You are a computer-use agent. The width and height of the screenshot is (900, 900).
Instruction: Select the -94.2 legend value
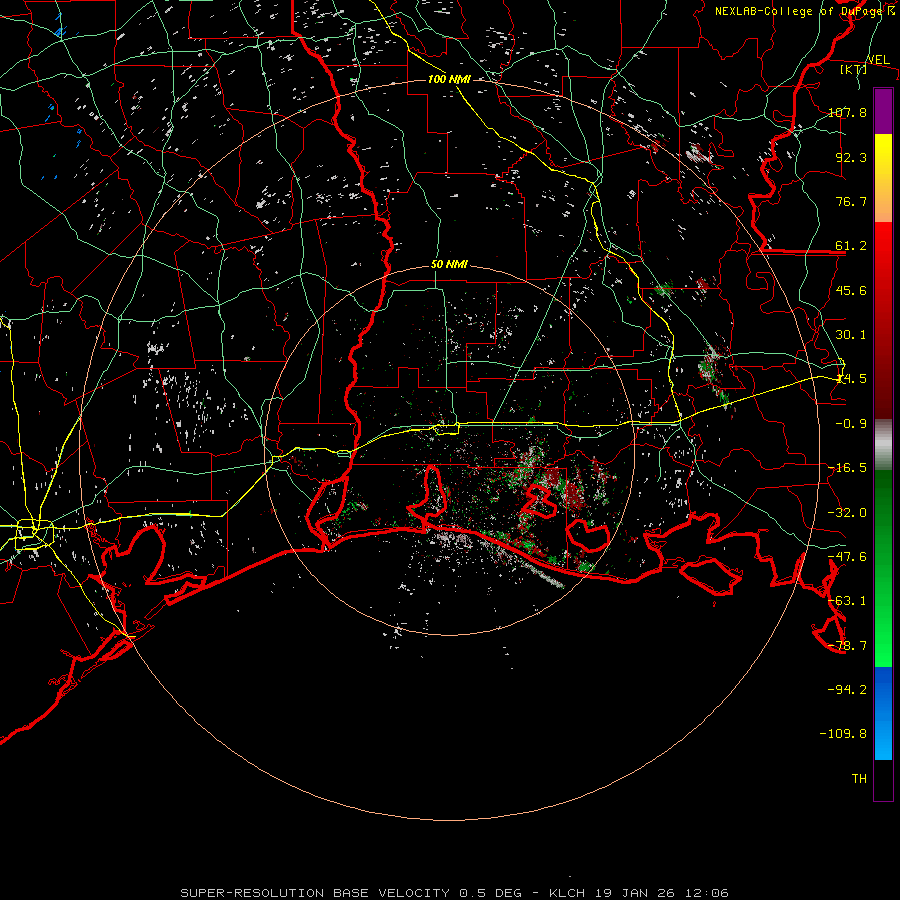pos(847,690)
